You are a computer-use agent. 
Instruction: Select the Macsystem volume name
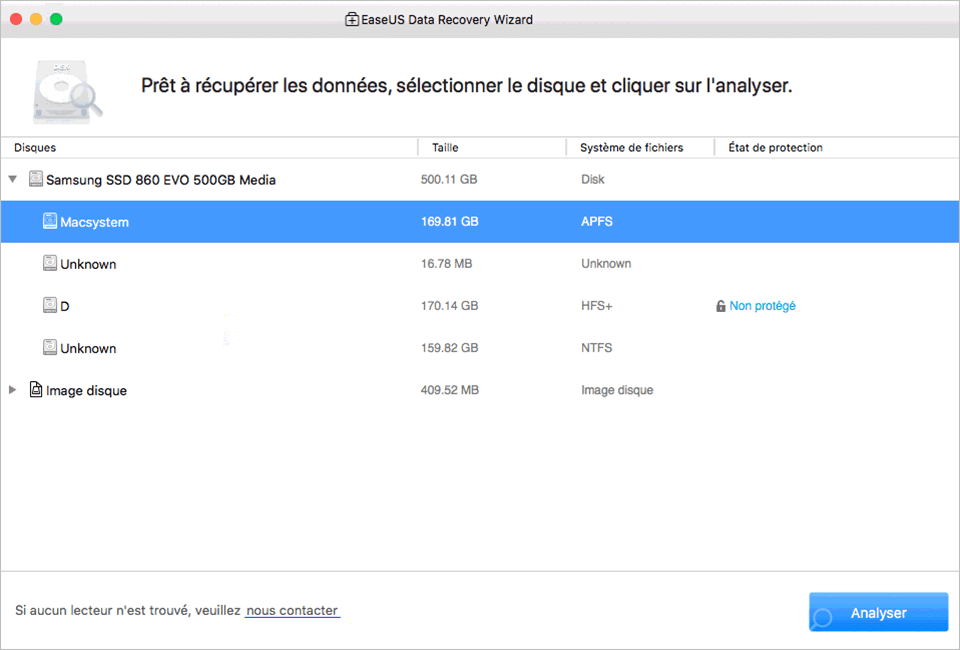[94, 222]
